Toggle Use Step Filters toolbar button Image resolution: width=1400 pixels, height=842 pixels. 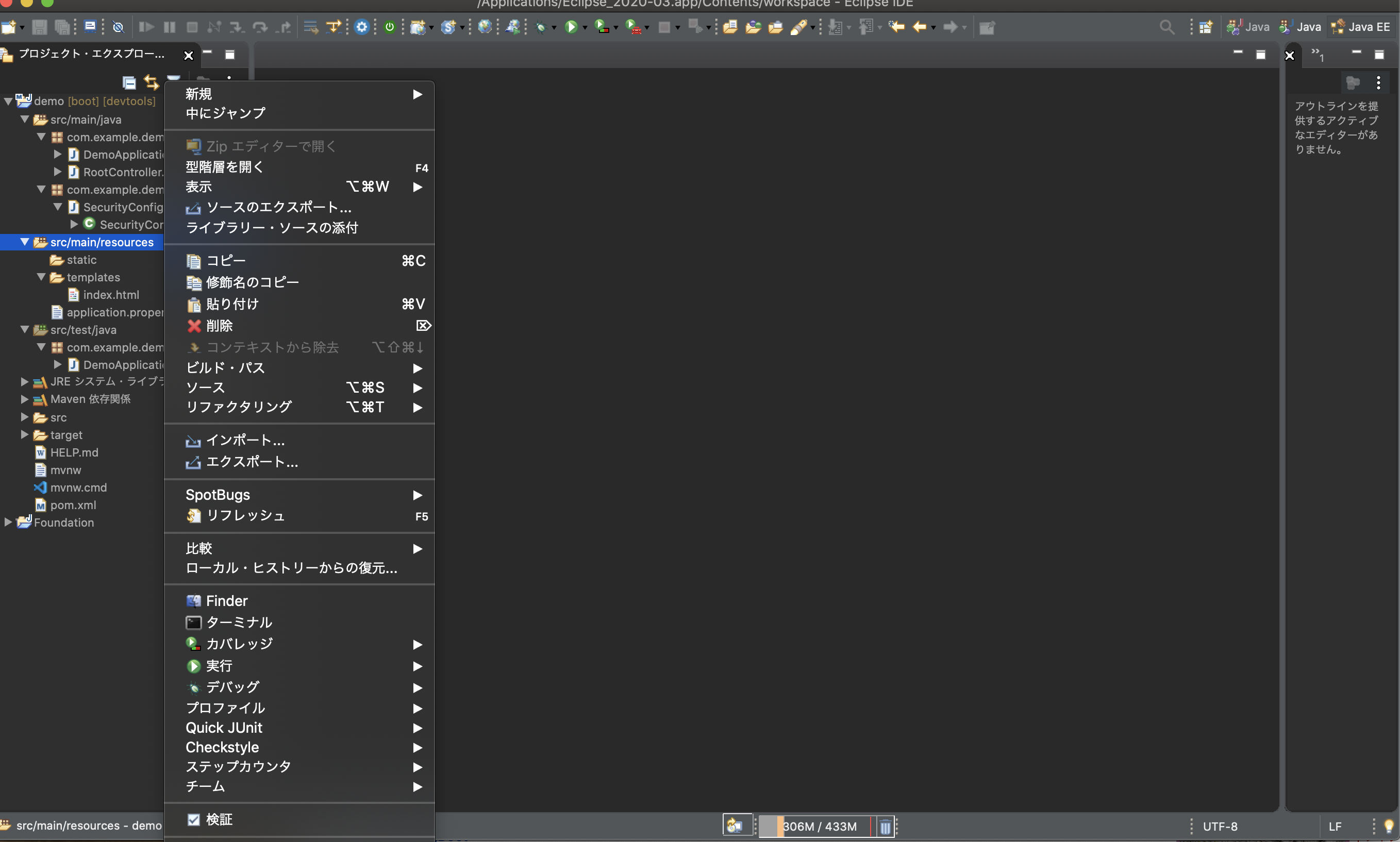335,27
